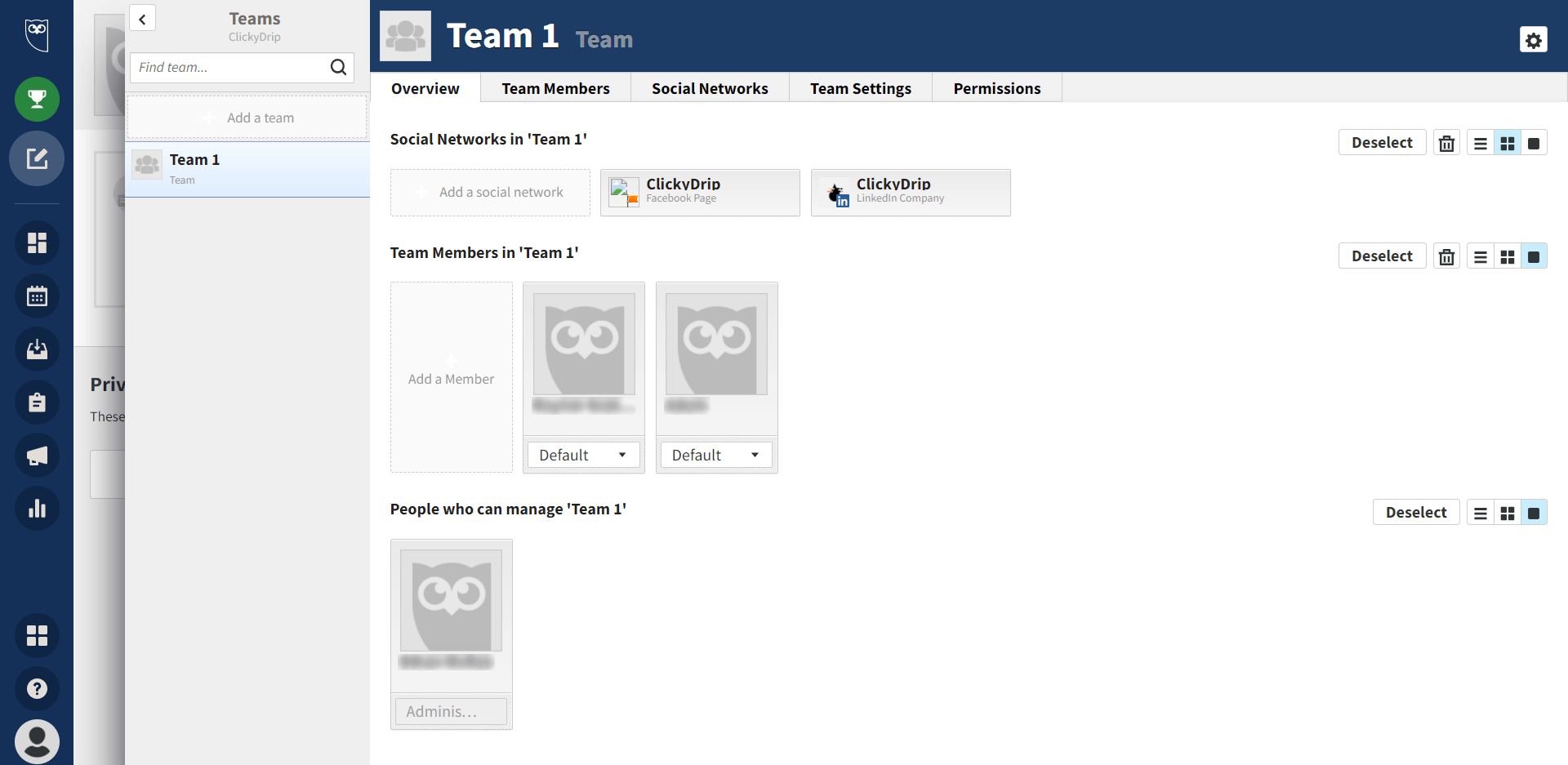Switch People who can manage to list view
The width and height of the screenshot is (1568, 765).
pyautogui.click(x=1481, y=513)
